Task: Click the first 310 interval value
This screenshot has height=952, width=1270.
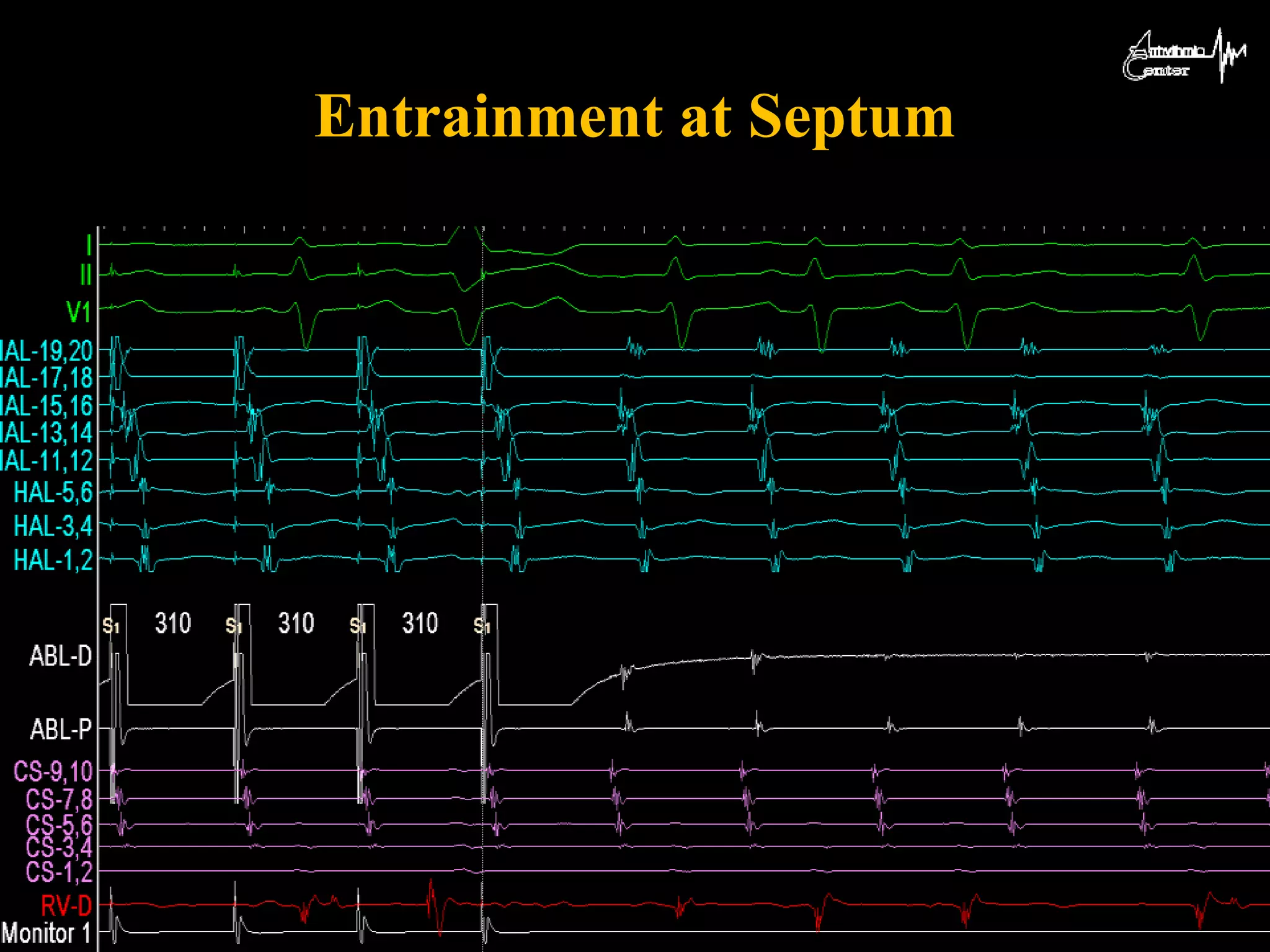Action: (173, 624)
